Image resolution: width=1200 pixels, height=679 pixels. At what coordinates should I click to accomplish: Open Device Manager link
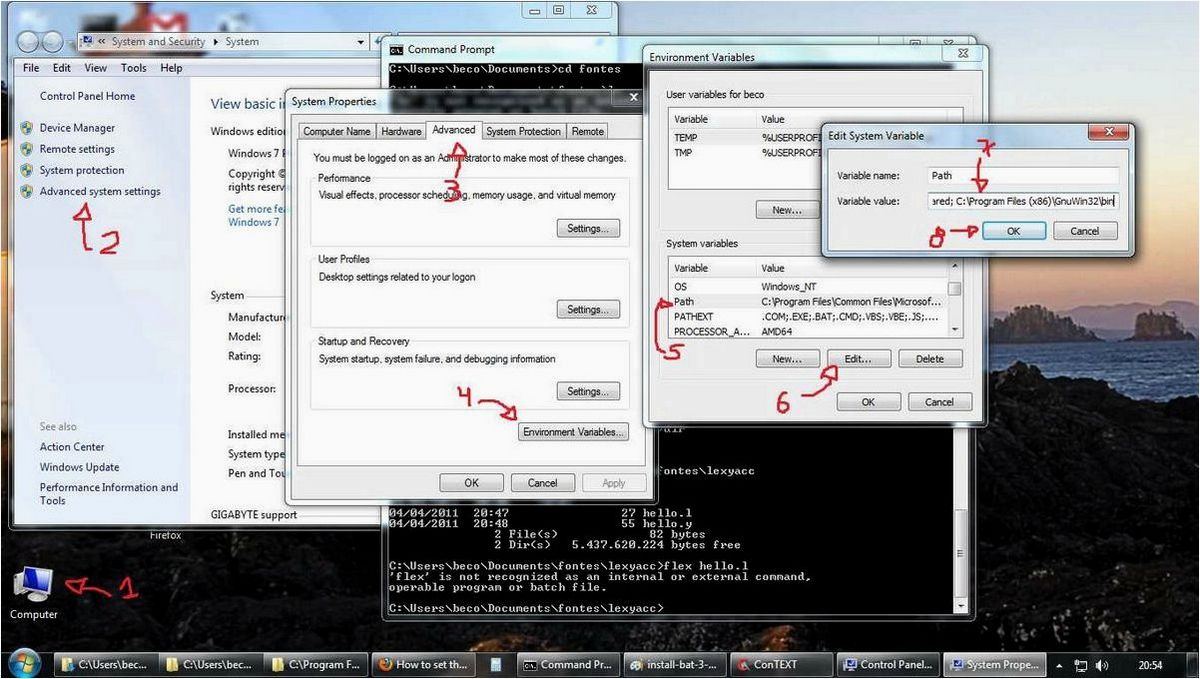coord(77,128)
